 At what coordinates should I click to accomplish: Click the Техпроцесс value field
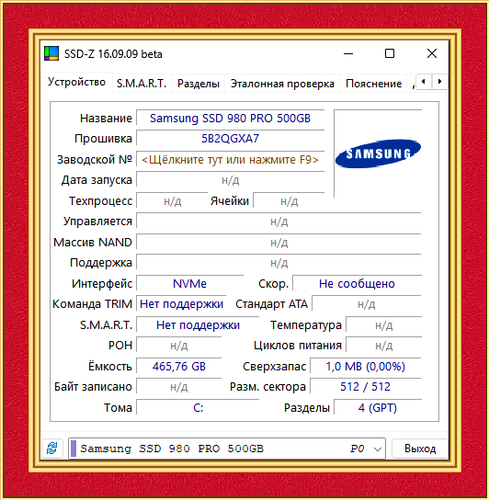[x=172, y=201]
